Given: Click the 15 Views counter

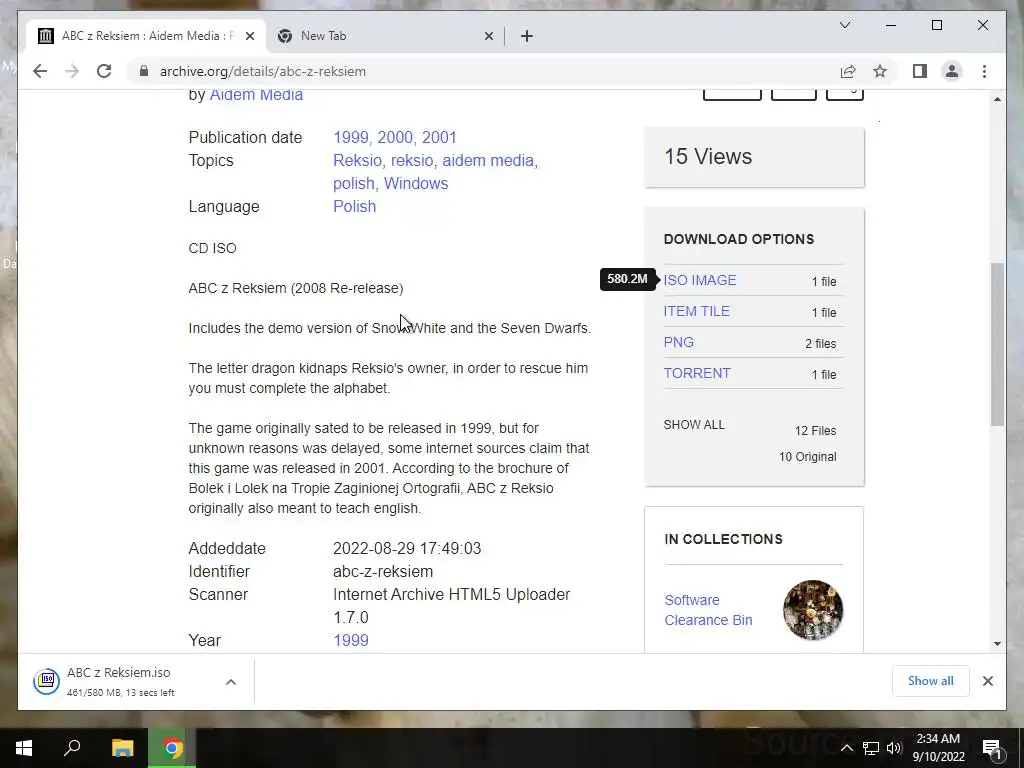Looking at the screenshot, I should pyautogui.click(x=754, y=157).
